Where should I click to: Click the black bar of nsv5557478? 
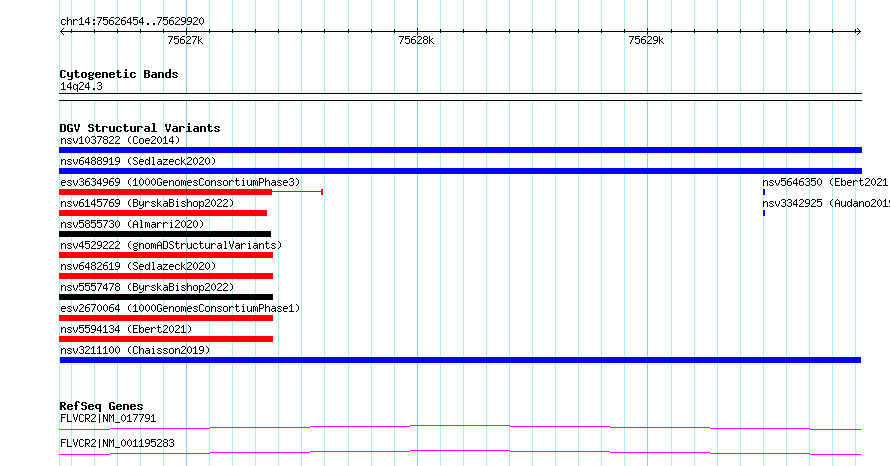[166, 297]
